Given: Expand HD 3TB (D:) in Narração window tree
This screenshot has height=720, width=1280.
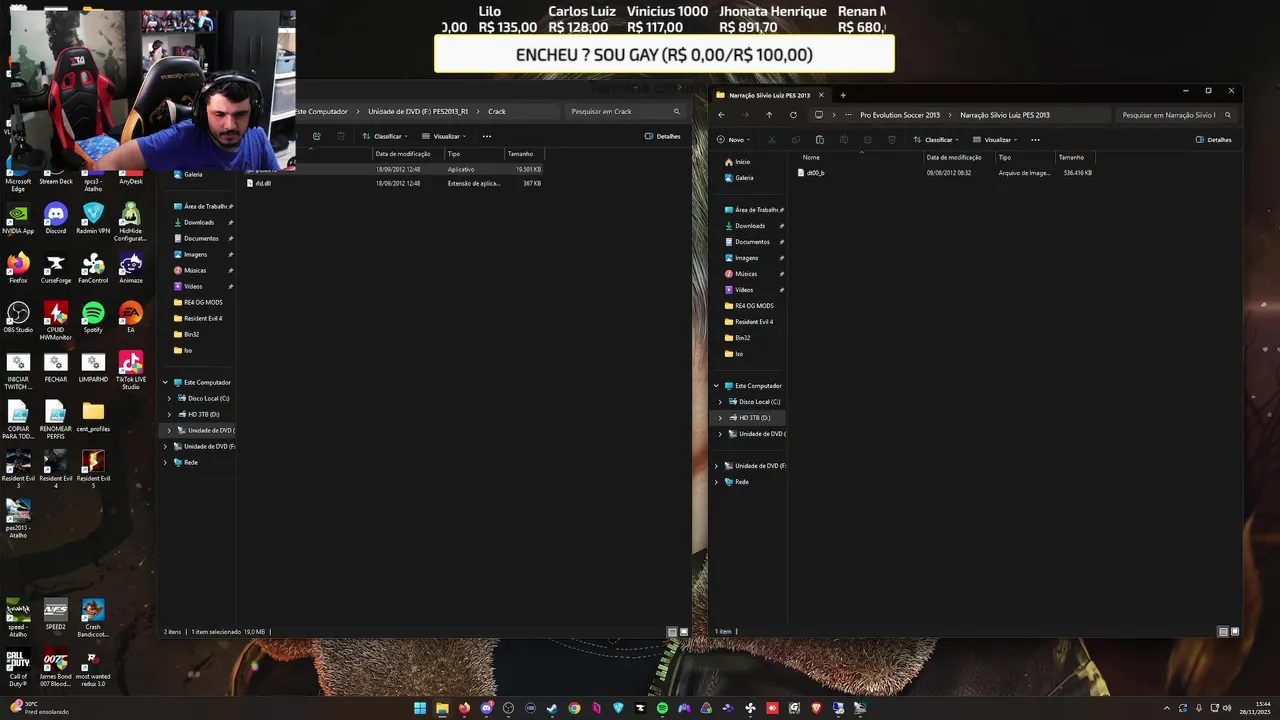Looking at the screenshot, I should pyautogui.click(x=720, y=418).
